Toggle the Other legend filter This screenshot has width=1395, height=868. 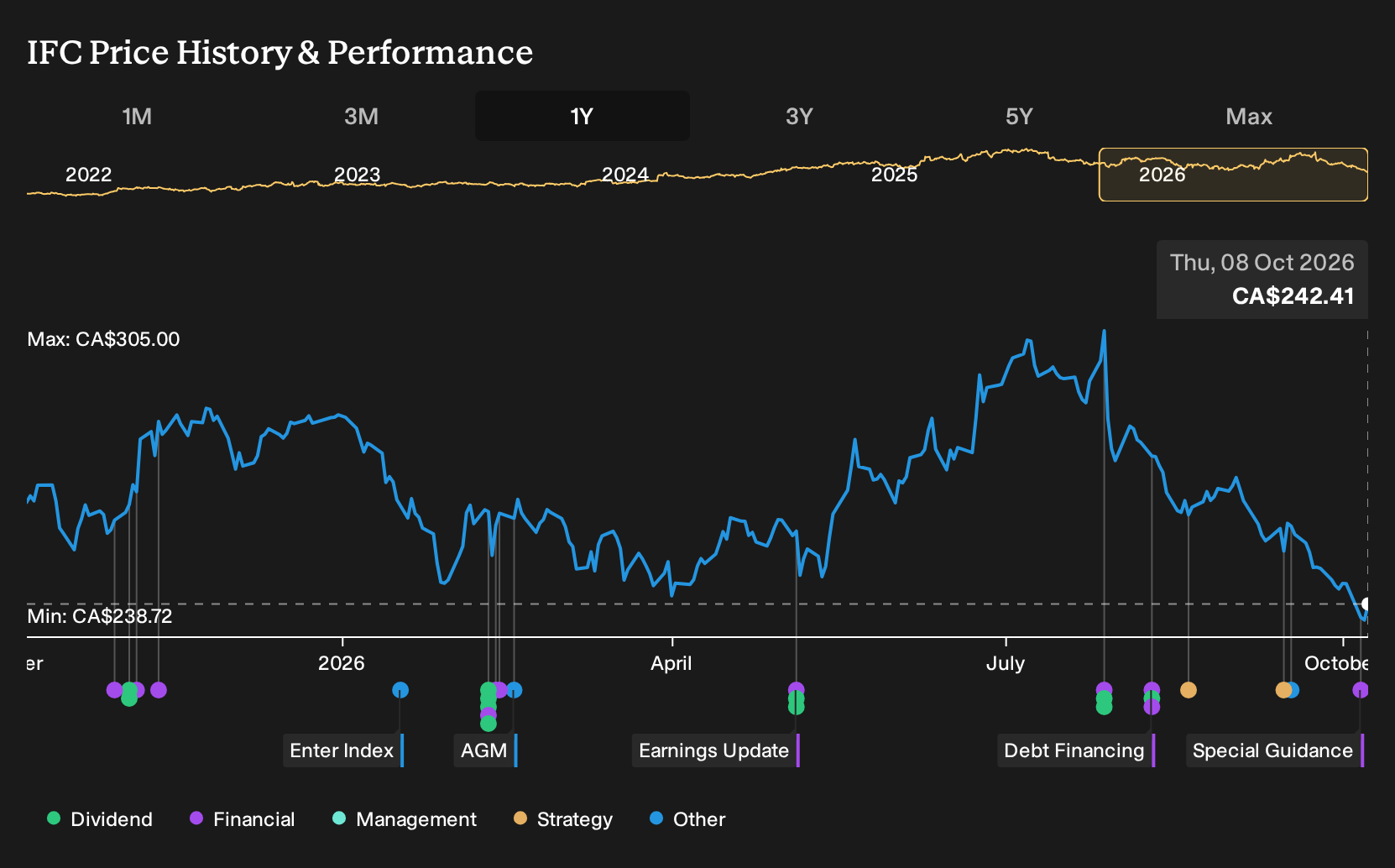click(687, 819)
